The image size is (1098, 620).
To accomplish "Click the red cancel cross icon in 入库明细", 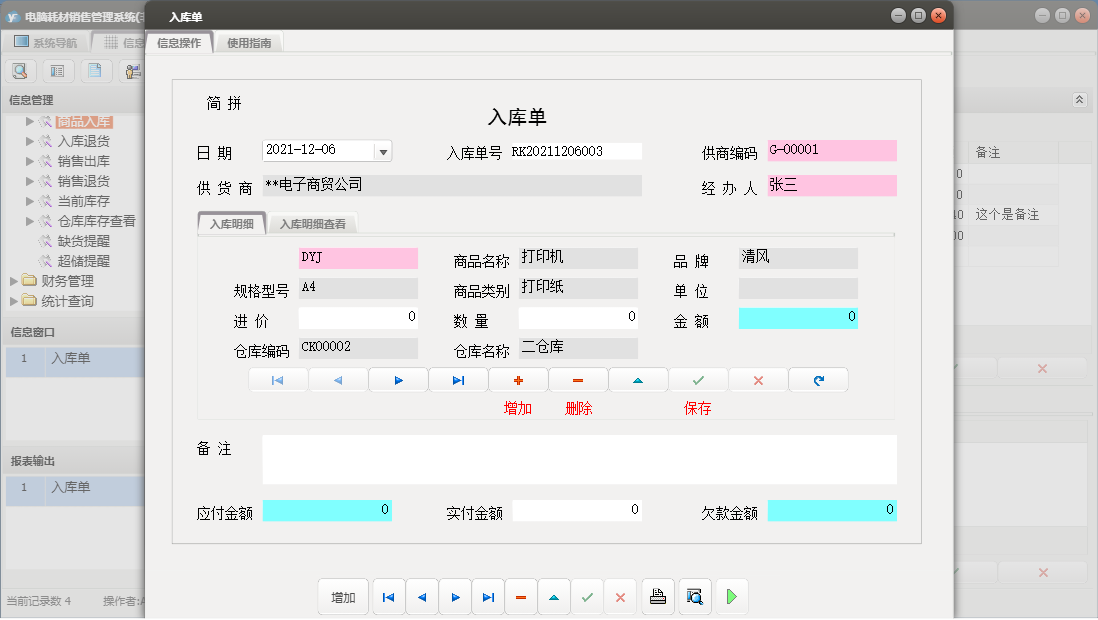I will point(758,380).
